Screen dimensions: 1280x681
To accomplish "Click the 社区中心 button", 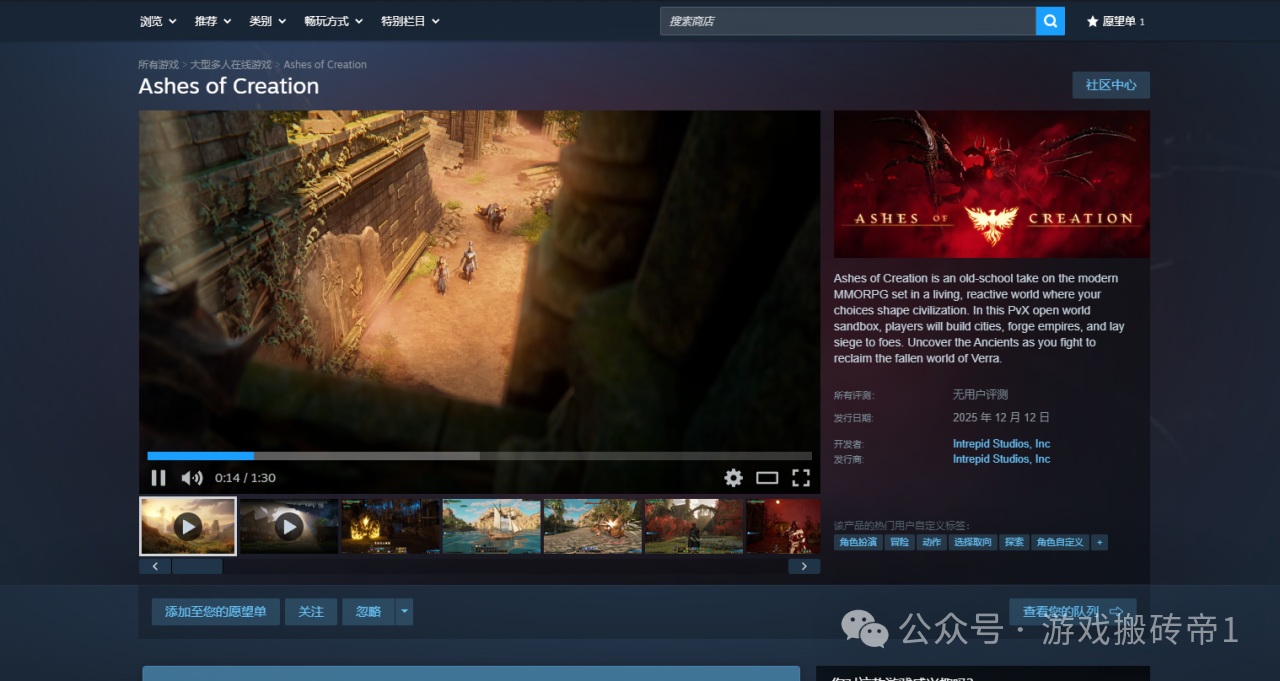I will pyautogui.click(x=1110, y=85).
